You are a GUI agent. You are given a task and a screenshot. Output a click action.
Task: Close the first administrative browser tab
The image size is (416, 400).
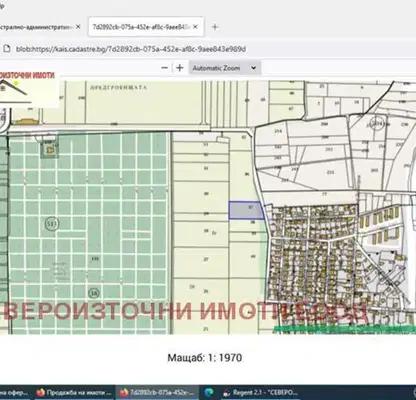tap(78, 27)
